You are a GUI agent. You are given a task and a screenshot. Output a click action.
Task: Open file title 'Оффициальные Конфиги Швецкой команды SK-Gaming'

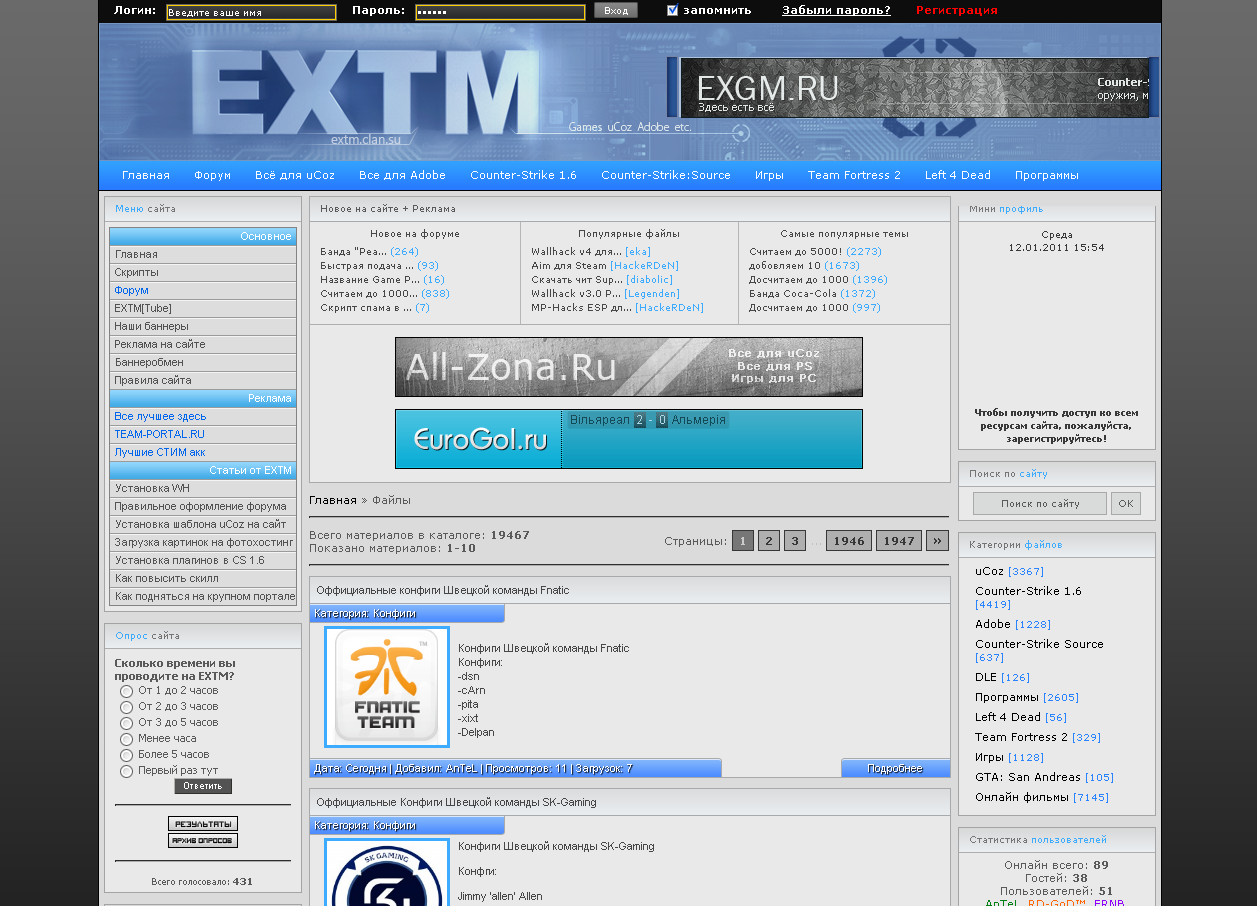click(456, 802)
